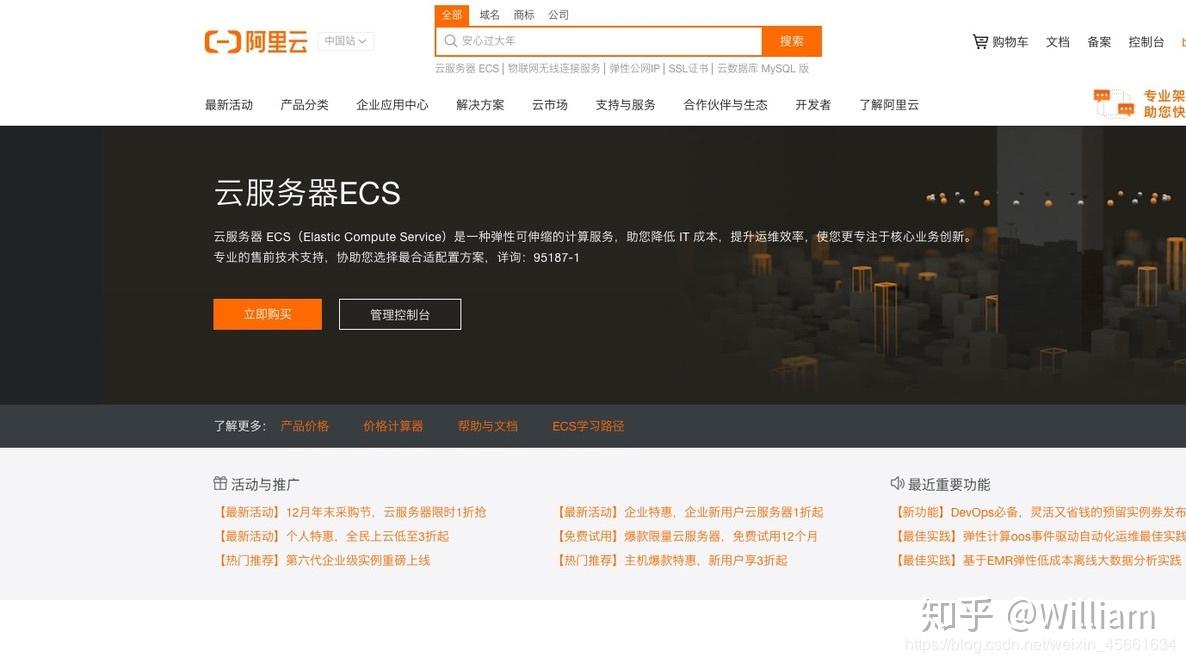Open the 中国站 site dropdown
This screenshot has width=1186, height=663.
(346, 41)
